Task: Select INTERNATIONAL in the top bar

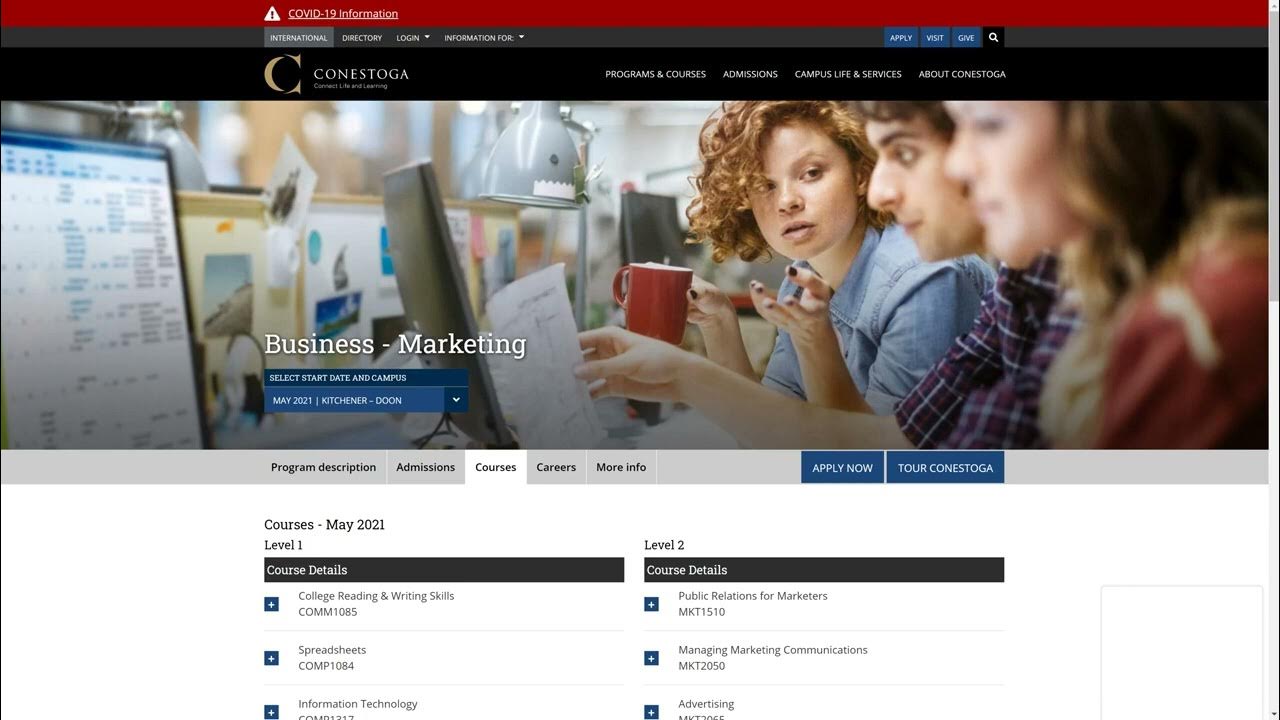Action: [298, 38]
